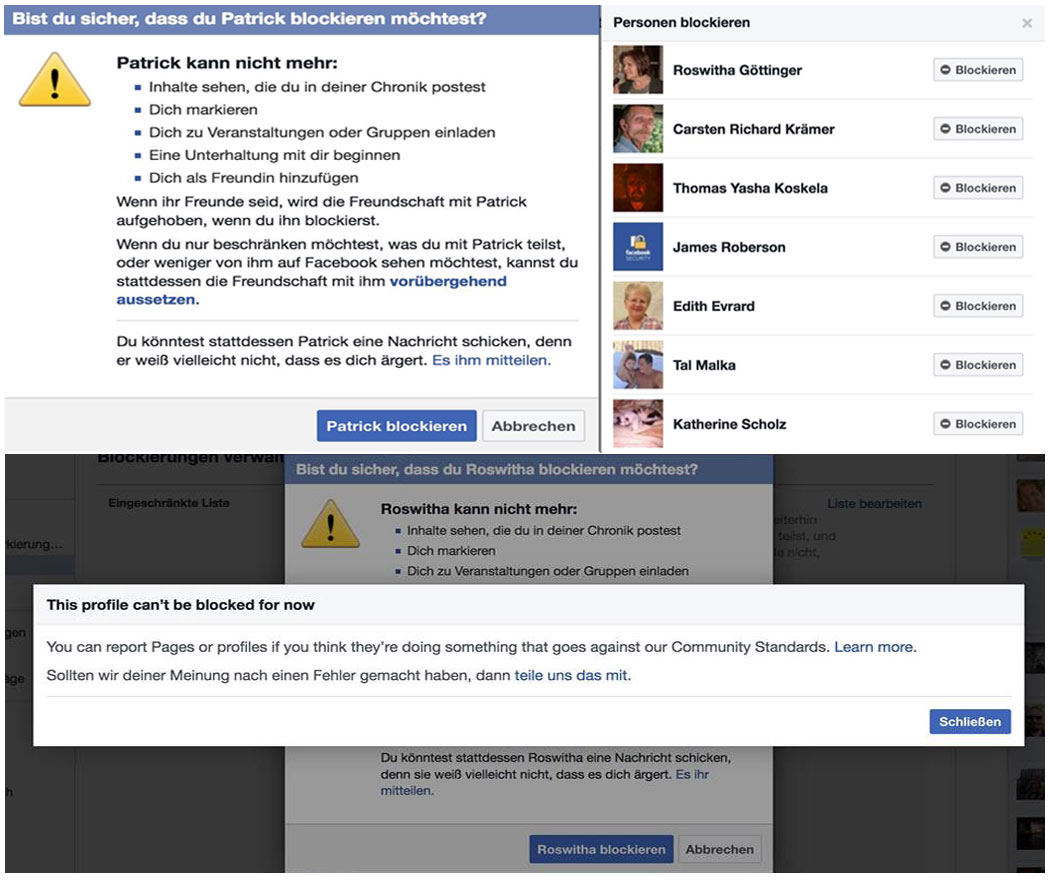This screenshot has width=1050, height=880.
Task: Open Edith Evrard's profile thumbnail
Action: (x=638, y=305)
